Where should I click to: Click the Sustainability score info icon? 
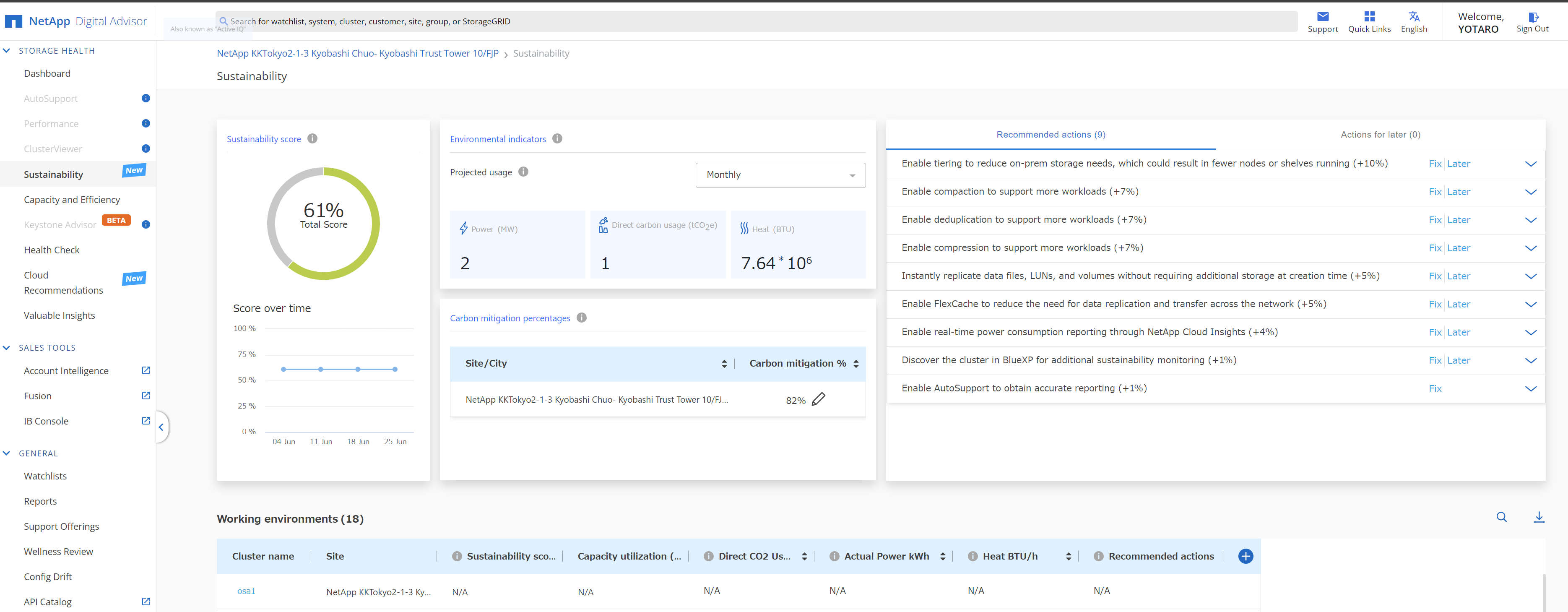point(312,139)
